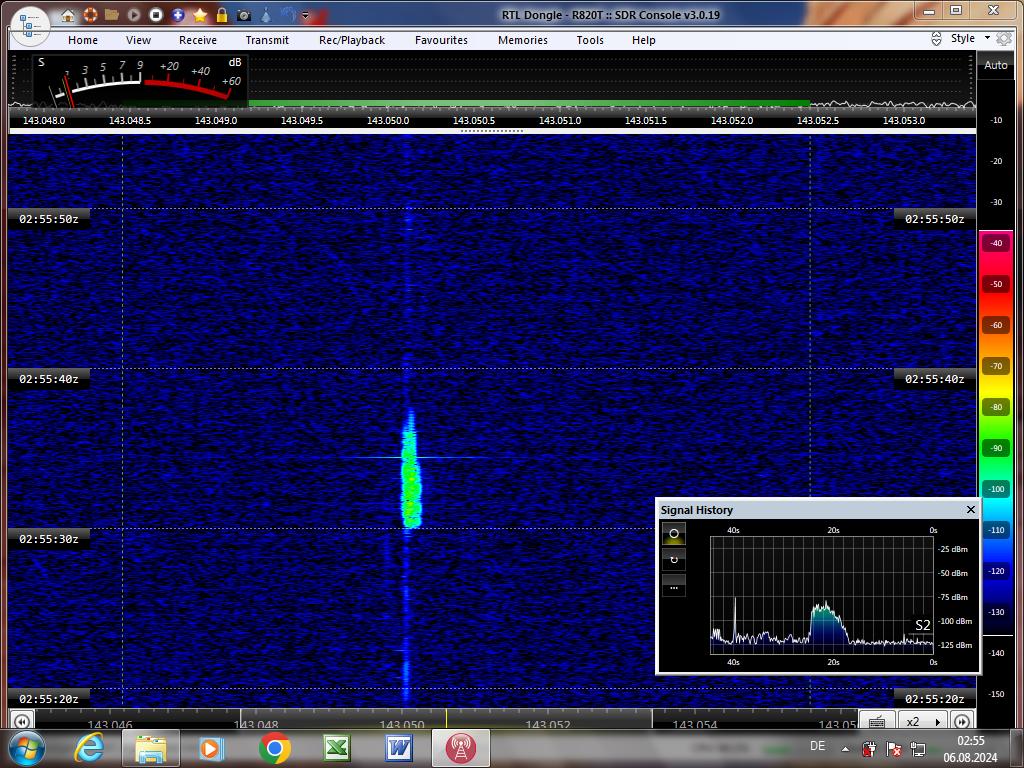Expand the quick access toolbar customize arrow

pyautogui.click(x=306, y=15)
